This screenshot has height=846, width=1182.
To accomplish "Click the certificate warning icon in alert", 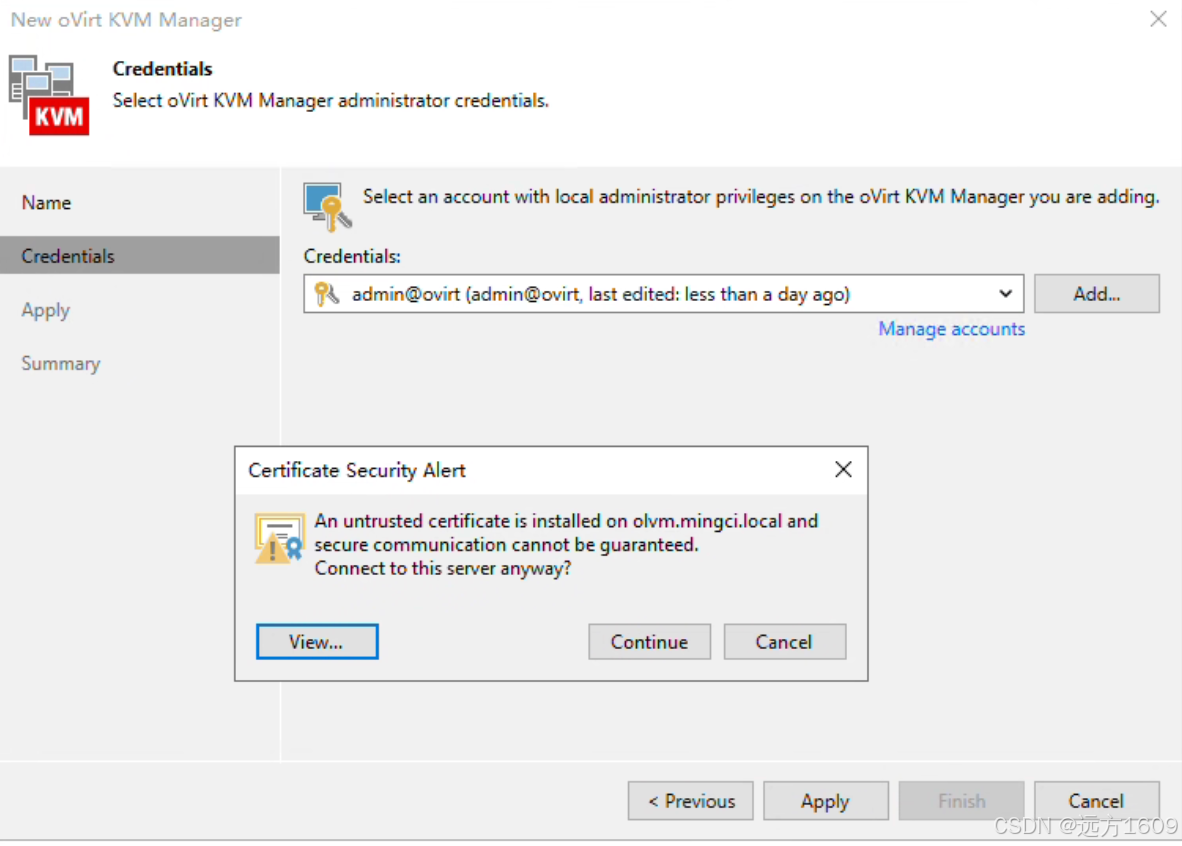I will (279, 538).
